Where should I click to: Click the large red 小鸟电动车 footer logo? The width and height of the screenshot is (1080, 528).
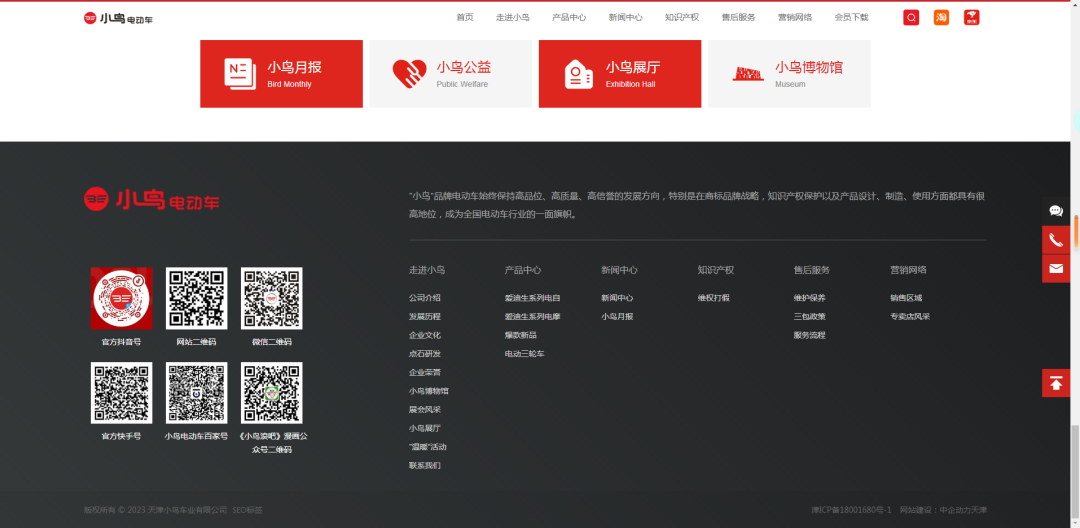coord(152,199)
